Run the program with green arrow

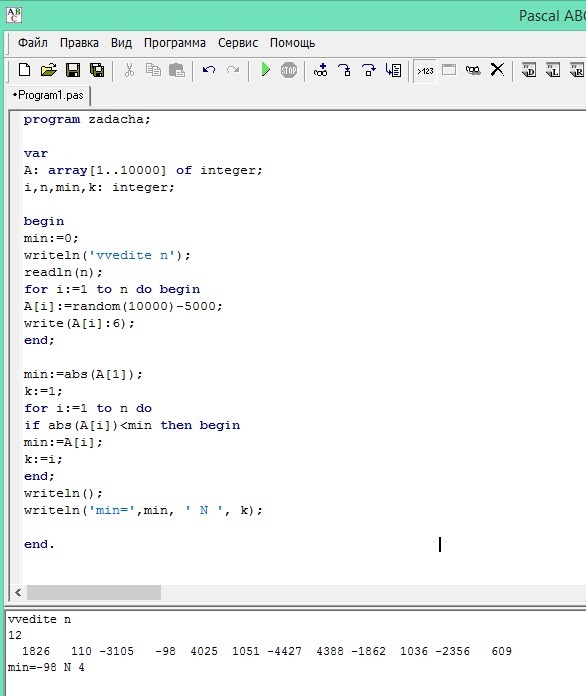tap(265, 70)
